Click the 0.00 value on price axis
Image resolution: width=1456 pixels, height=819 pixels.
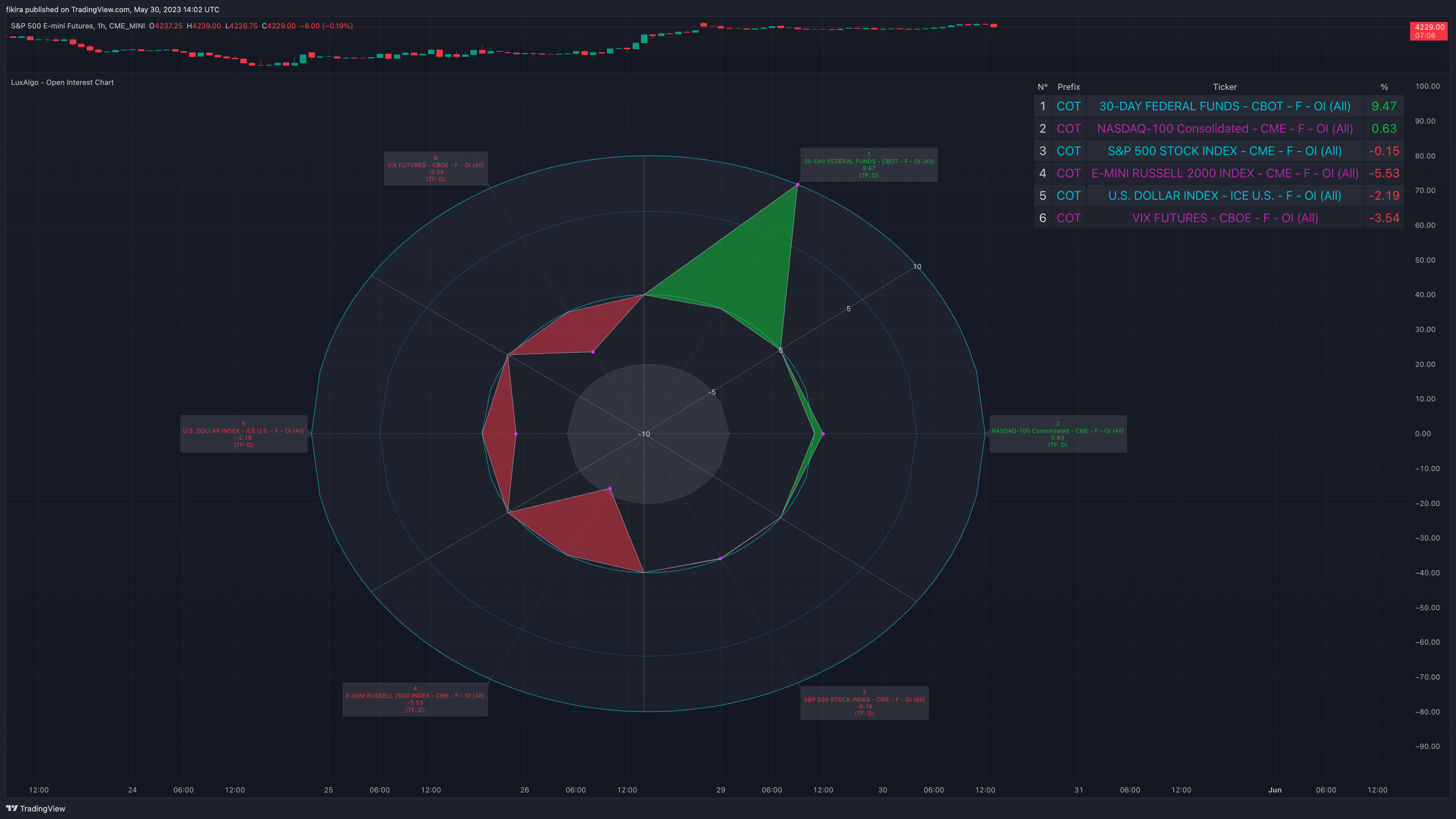[x=1423, y=434]
